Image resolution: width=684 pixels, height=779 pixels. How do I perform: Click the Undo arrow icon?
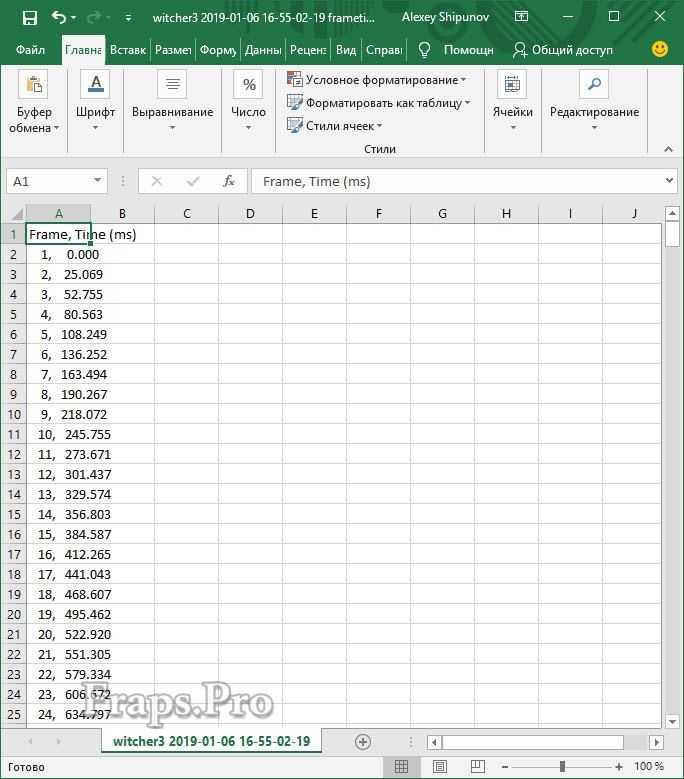58,18
